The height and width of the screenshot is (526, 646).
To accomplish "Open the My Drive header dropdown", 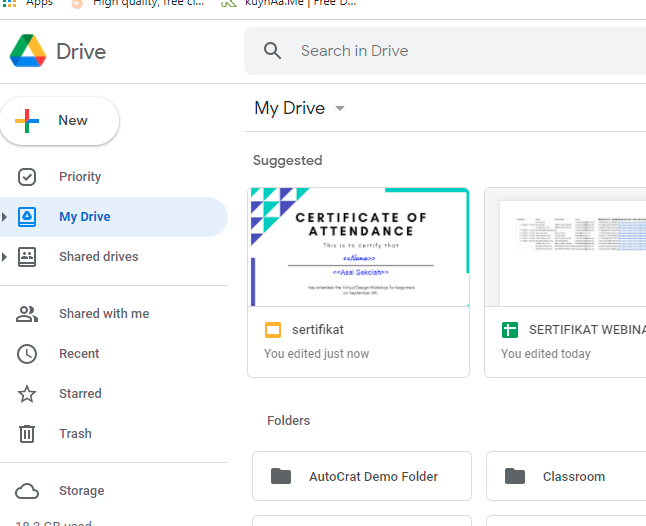I will (x=340, y=108).
